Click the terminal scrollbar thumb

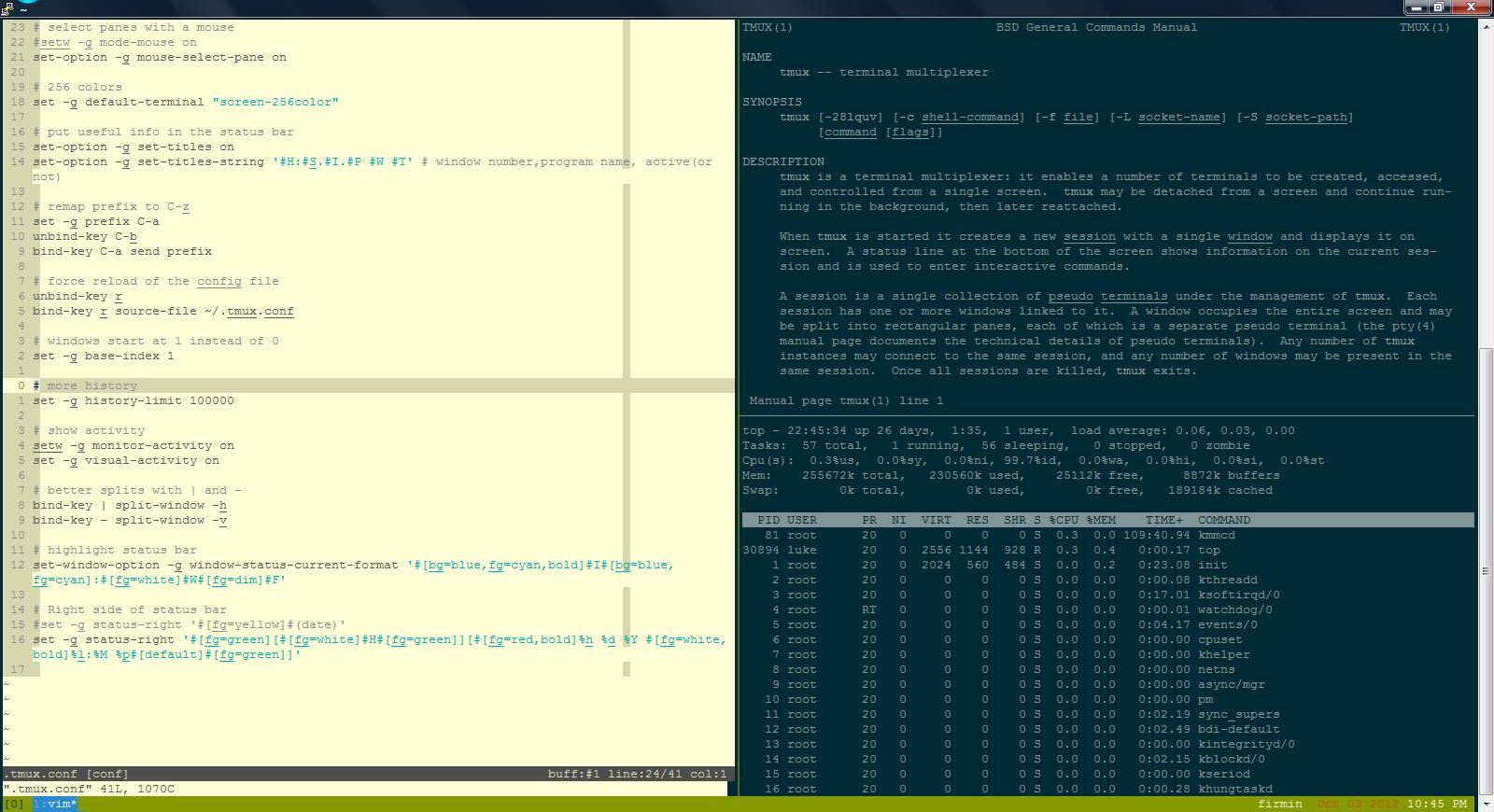coord(1486,569)
